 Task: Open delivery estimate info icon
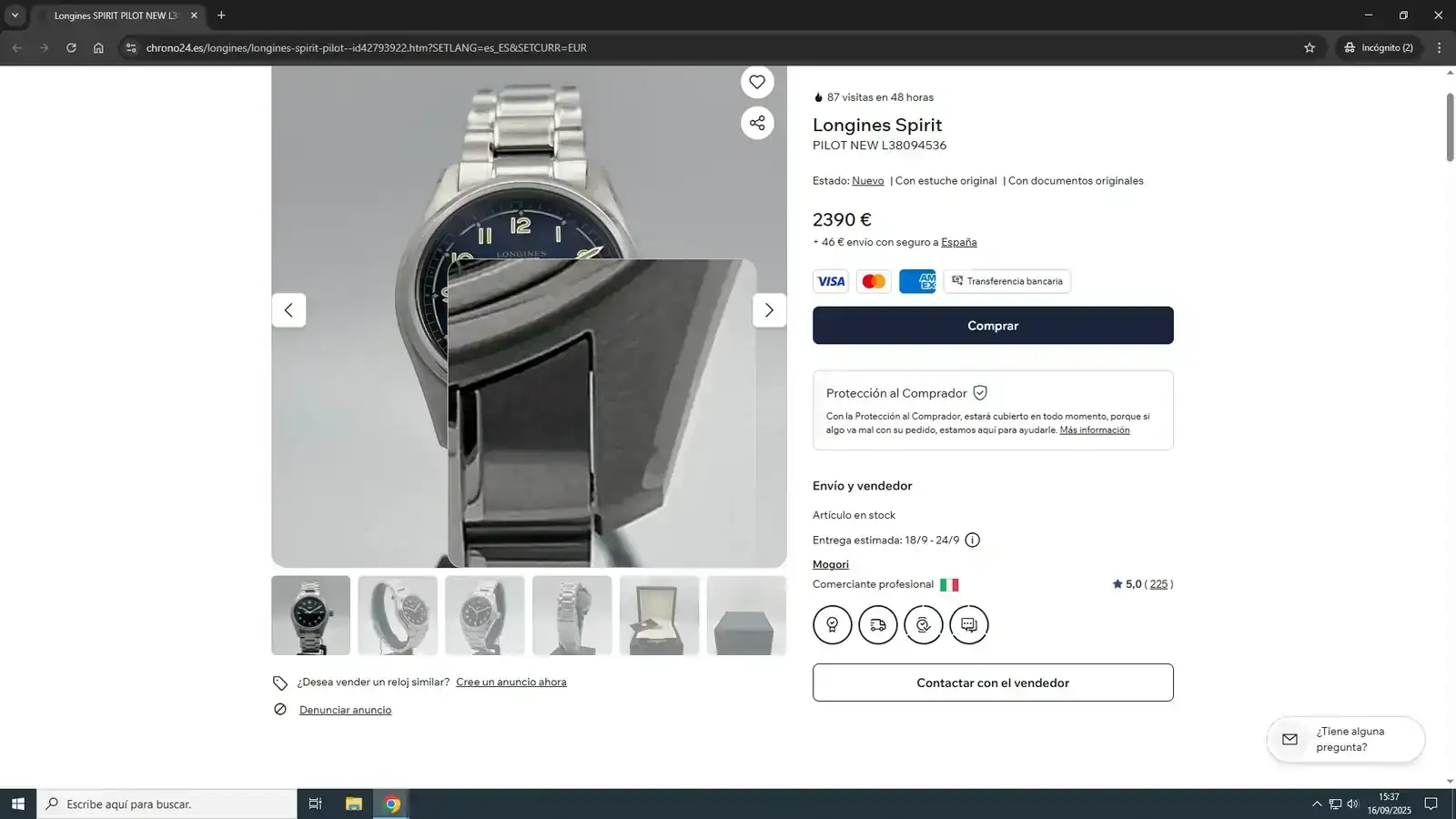point(972,541)
